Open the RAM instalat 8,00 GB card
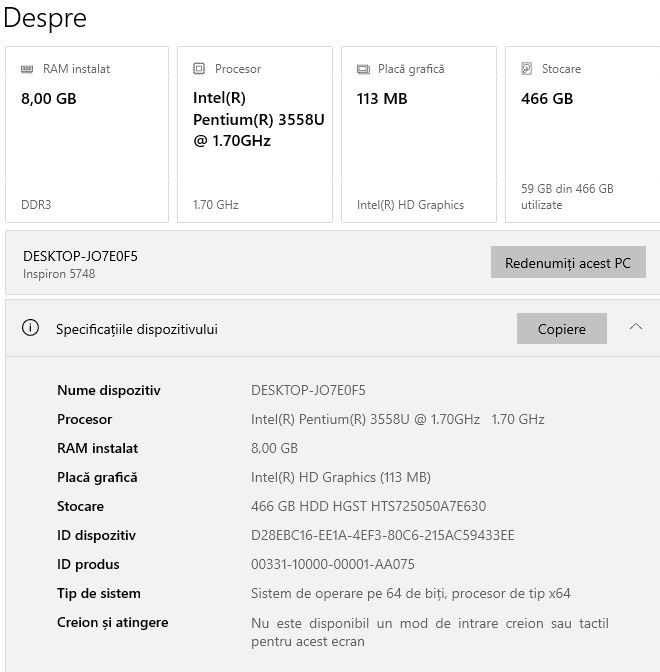 (x=87, y=135)
